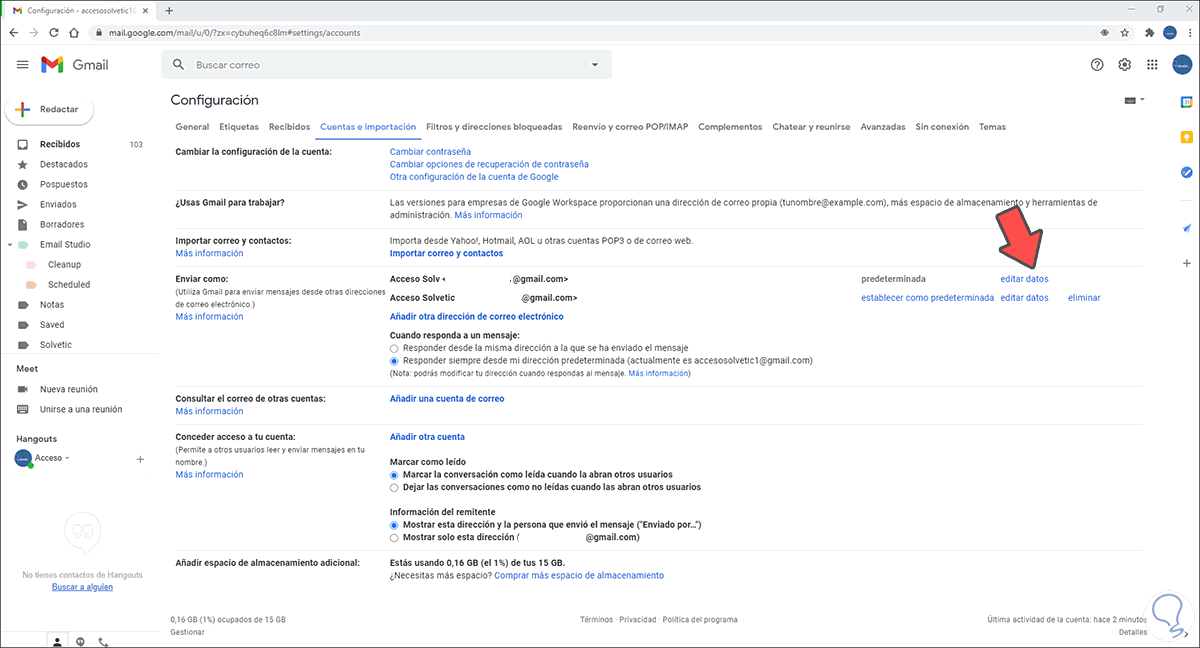
Task: Click in the Buscar correo search field
Action: pos(380,65)
